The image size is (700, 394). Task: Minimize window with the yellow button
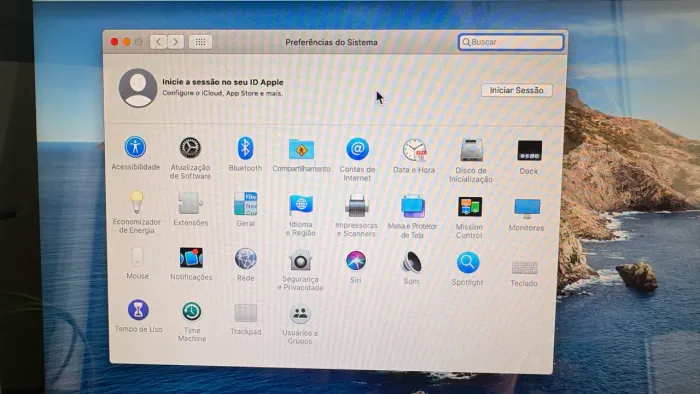pyautogui.click(x=126, y=42)
